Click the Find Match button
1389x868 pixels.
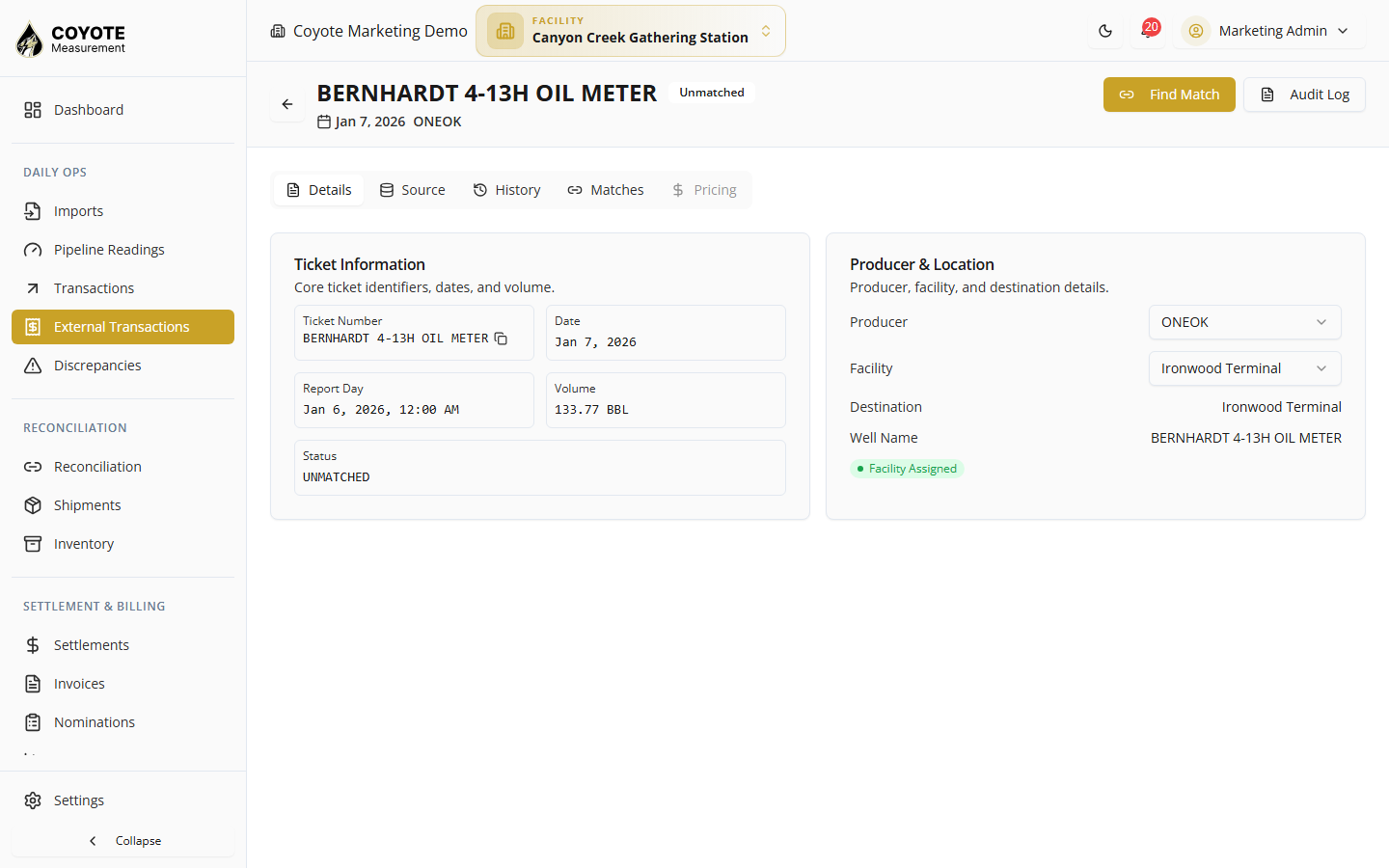(x=1169, y=95)
